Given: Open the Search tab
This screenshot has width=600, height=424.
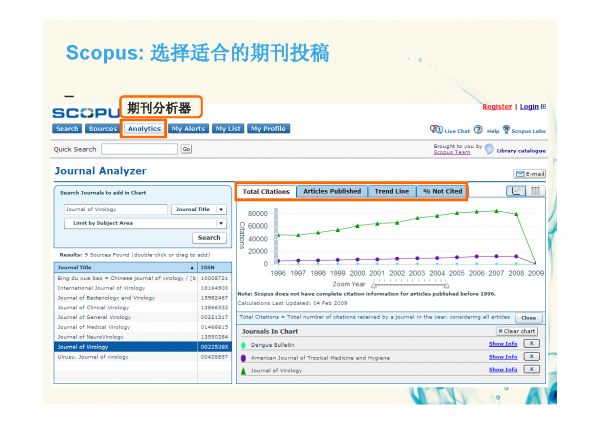Looking at the screenshot, I should pyautogui.click(x=67, y=129).
